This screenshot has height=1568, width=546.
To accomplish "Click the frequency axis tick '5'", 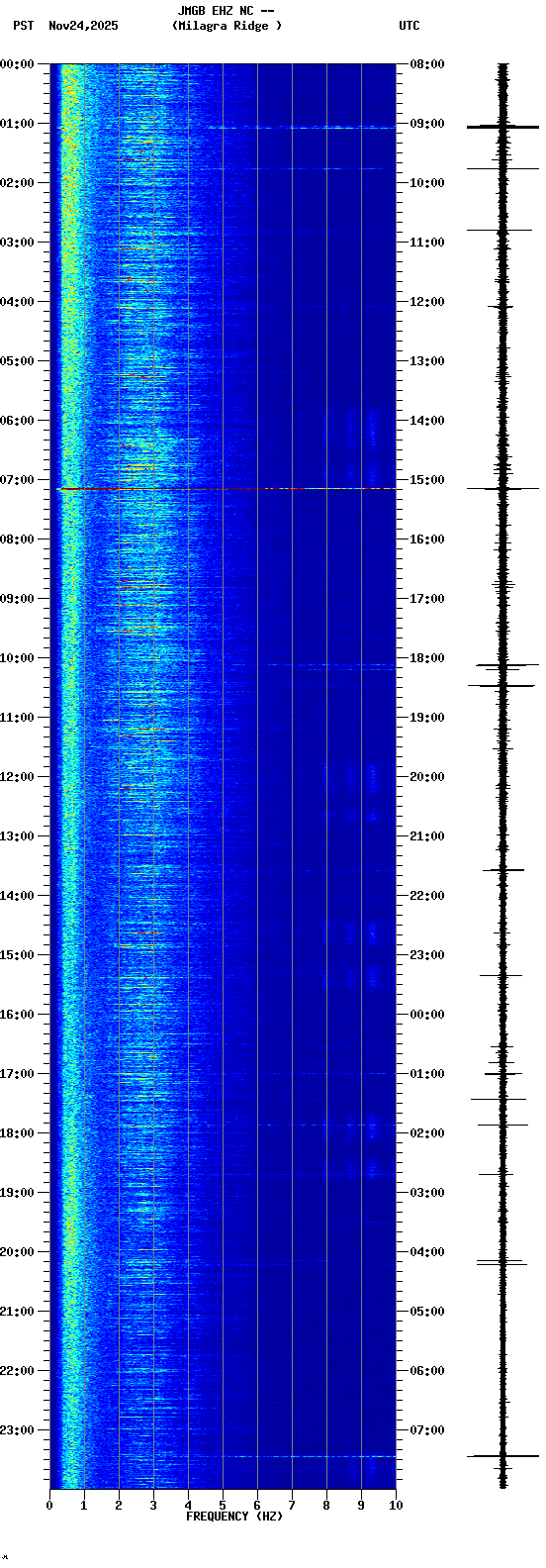I will point(223,1506).
